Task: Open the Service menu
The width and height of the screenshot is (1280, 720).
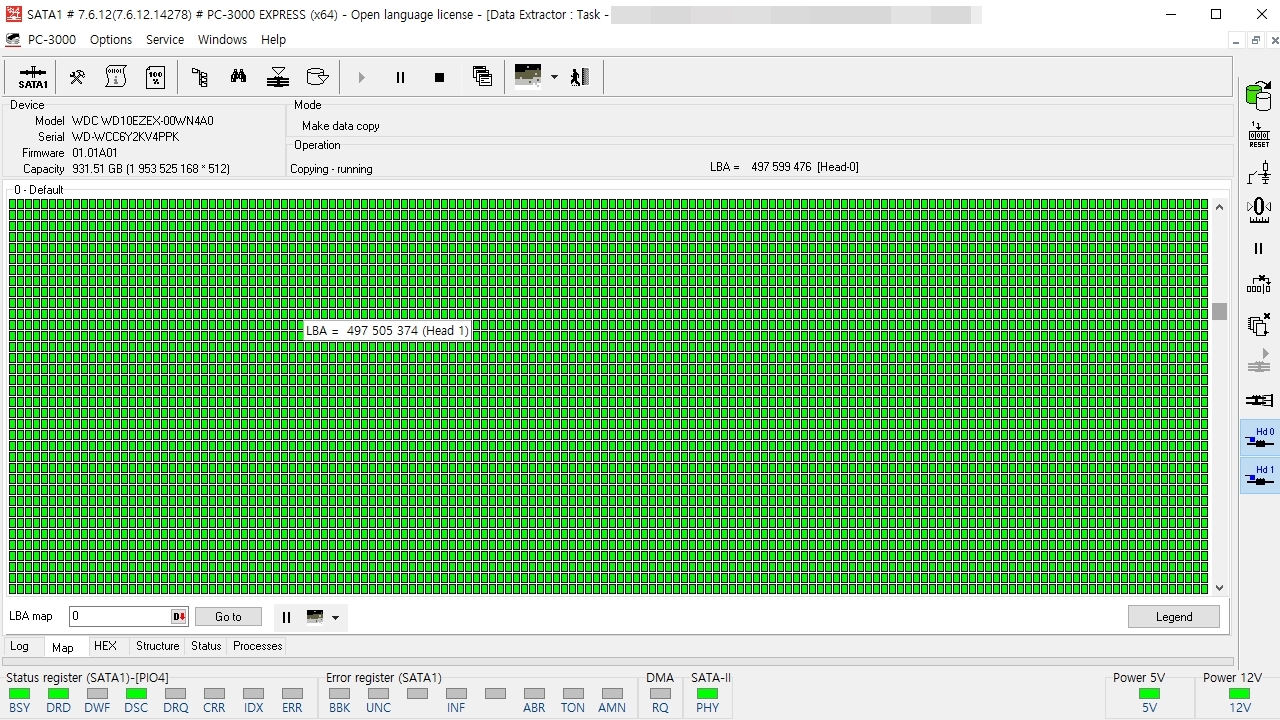Action: point(164,40)
